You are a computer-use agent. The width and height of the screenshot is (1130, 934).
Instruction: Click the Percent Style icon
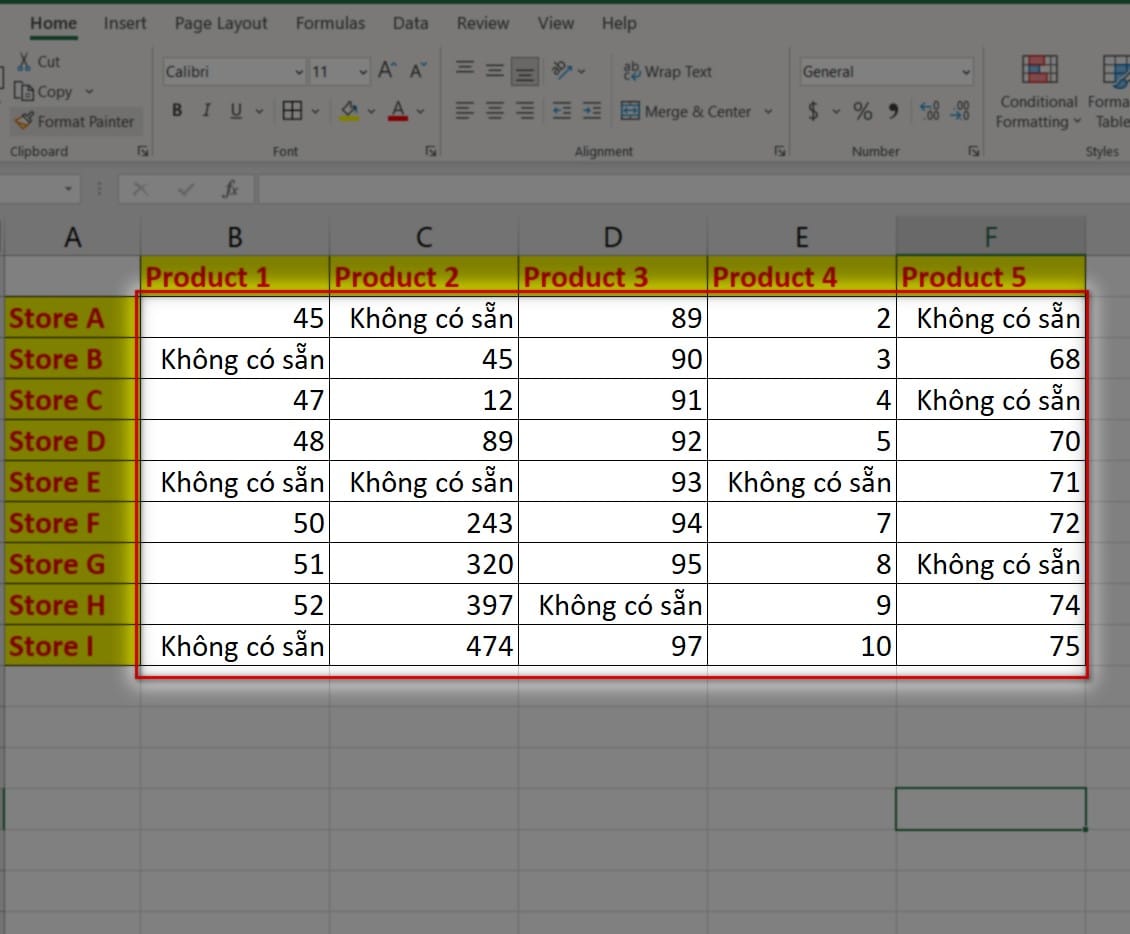[x=862, y=111]
